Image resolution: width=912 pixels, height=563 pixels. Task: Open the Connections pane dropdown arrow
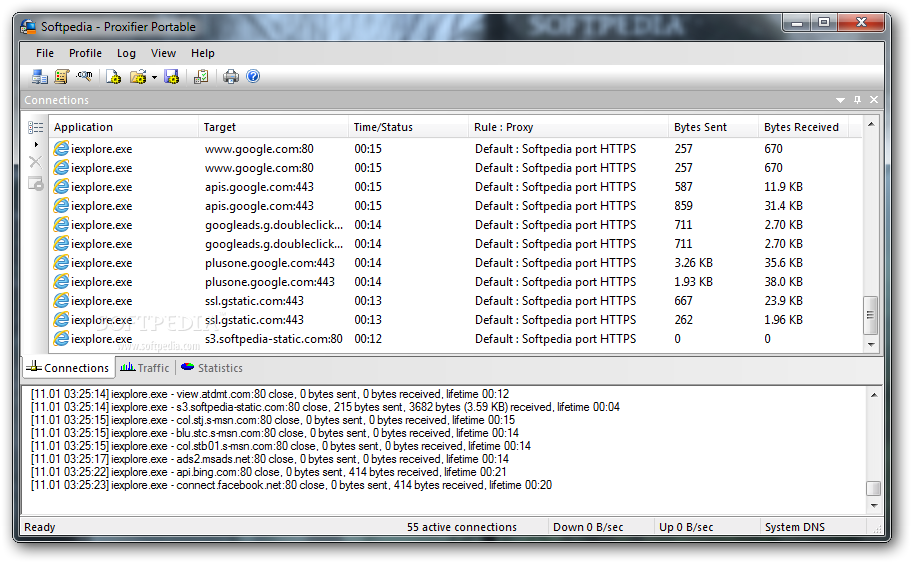click(840, 101)
